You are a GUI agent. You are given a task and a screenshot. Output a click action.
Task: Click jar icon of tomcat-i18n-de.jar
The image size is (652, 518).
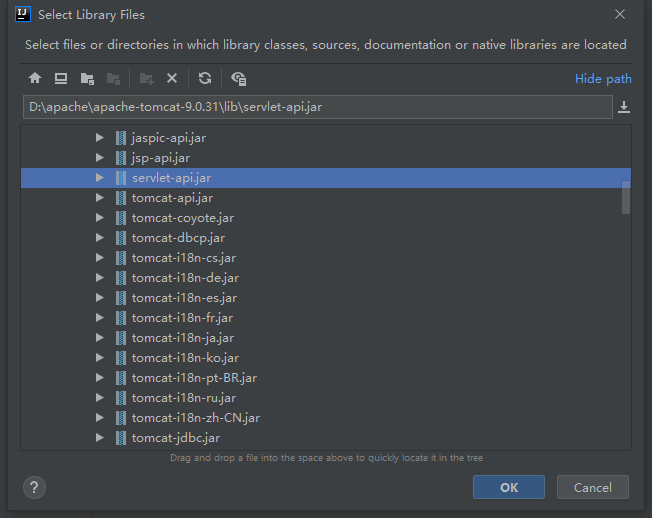(121, 277)
